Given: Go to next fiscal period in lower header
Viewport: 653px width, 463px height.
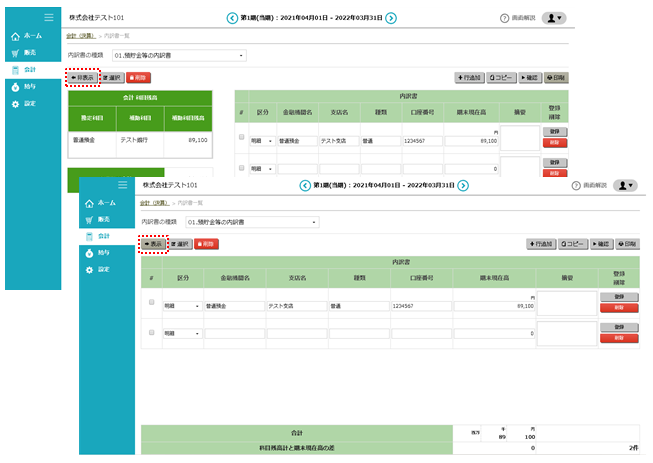Looking at the screenshot, I should click(x=463, y=185).
